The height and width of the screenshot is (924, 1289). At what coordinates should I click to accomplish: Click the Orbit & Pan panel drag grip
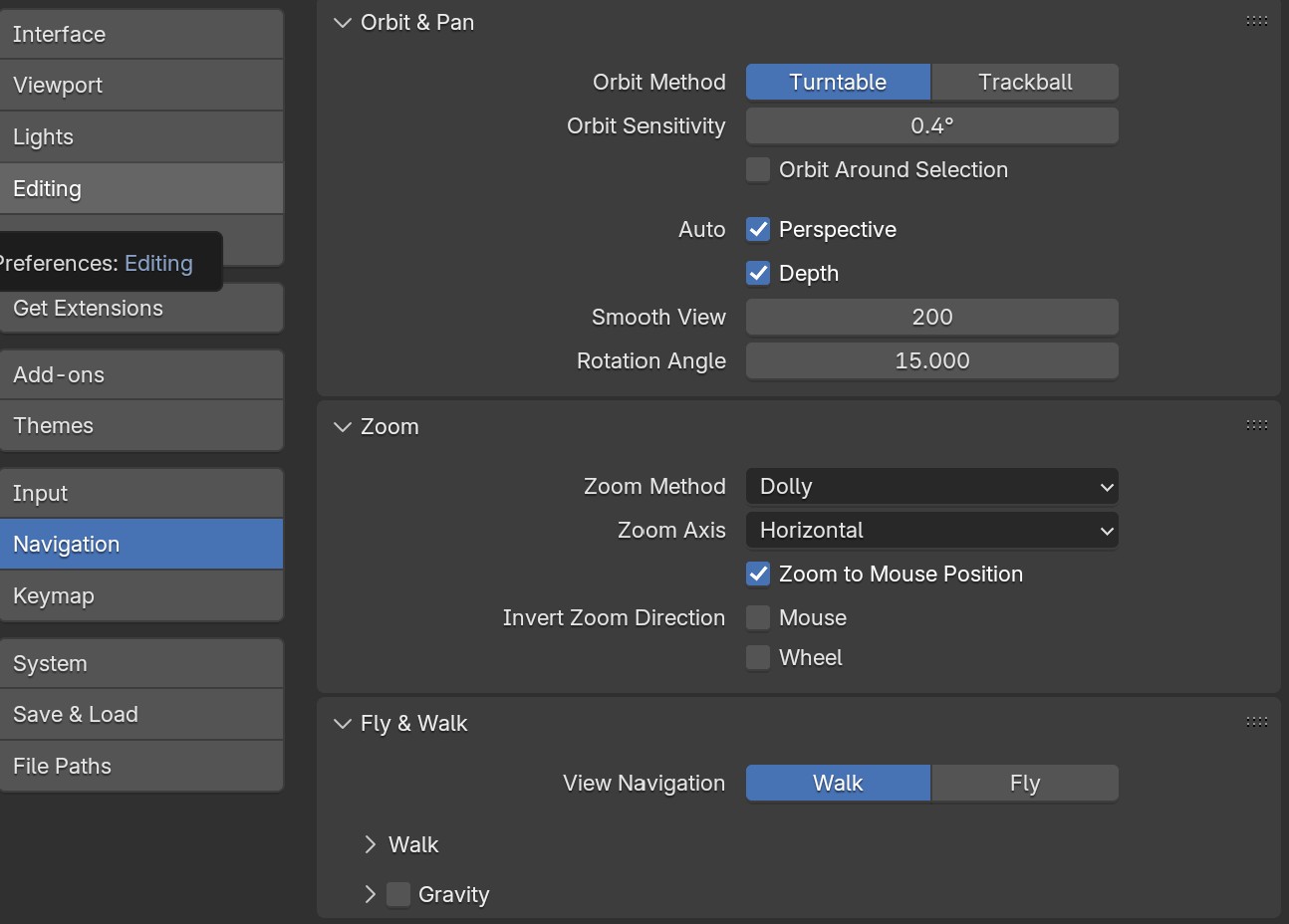(x=1256, y=21)
